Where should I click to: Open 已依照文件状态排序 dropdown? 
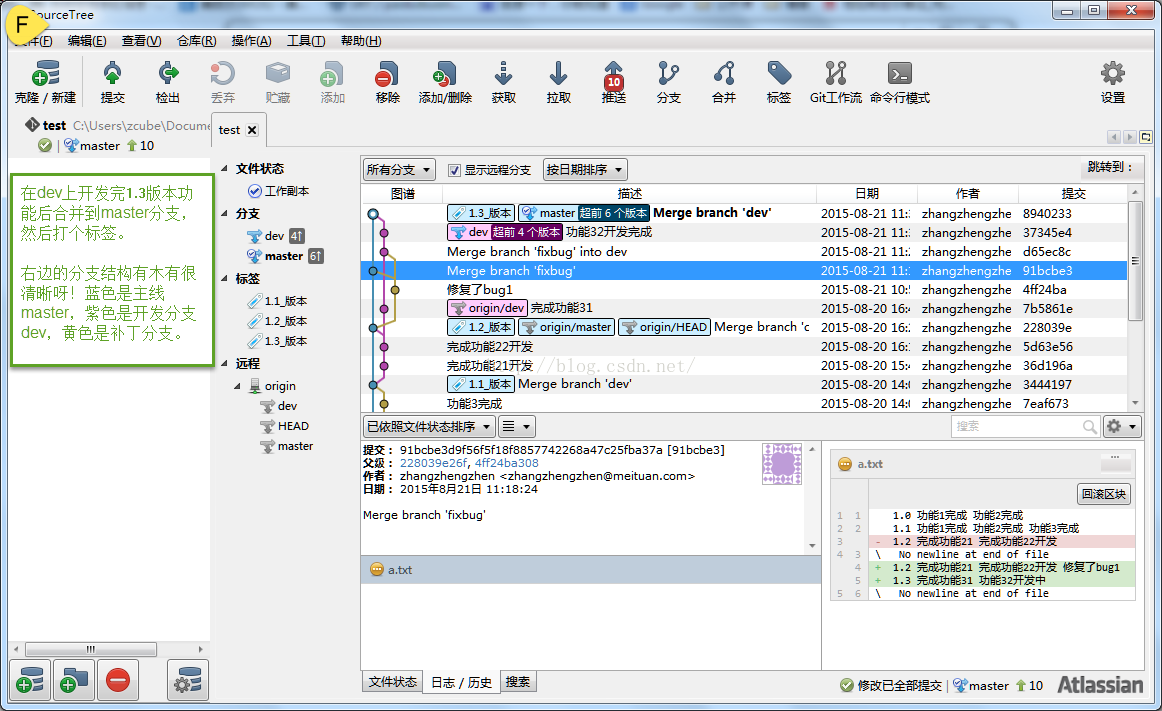tap(429, 426)
